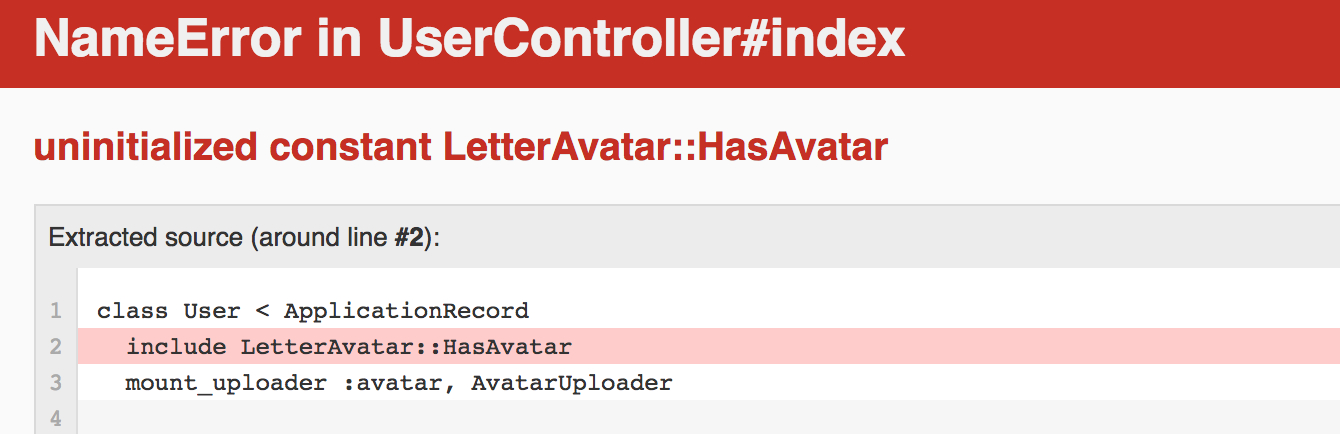Select line number 4 in the gutter
Screen dimensions: 1340x434
[x=56, y=419]
